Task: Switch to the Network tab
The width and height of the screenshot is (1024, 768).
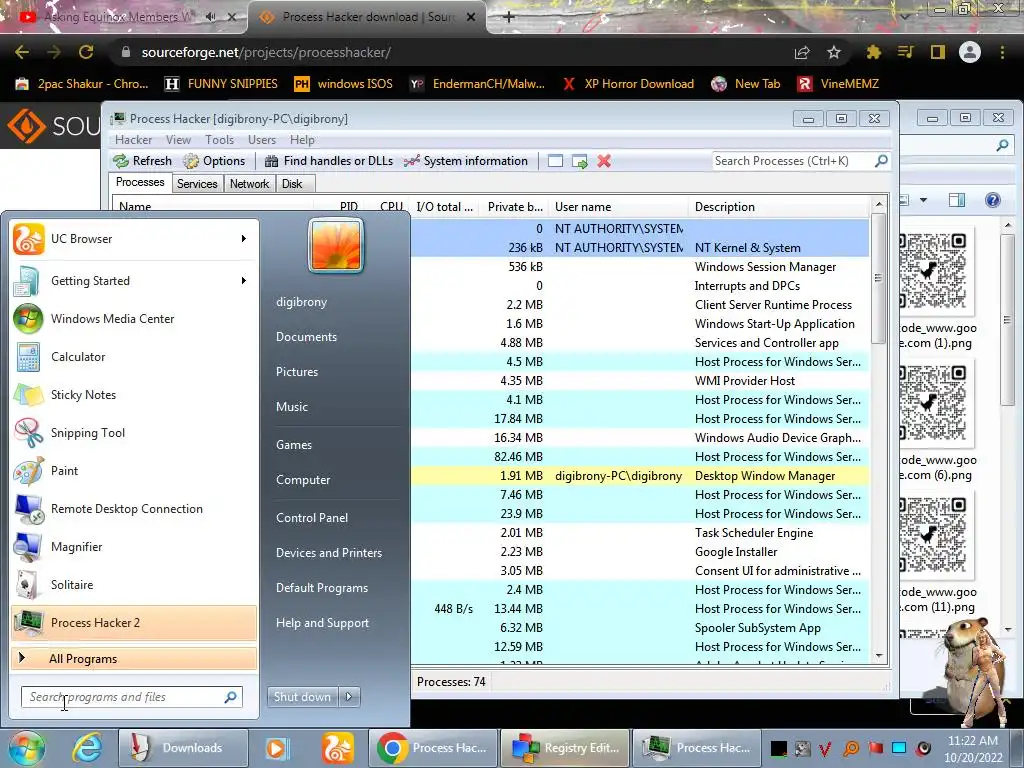Action: pos(249,184)
